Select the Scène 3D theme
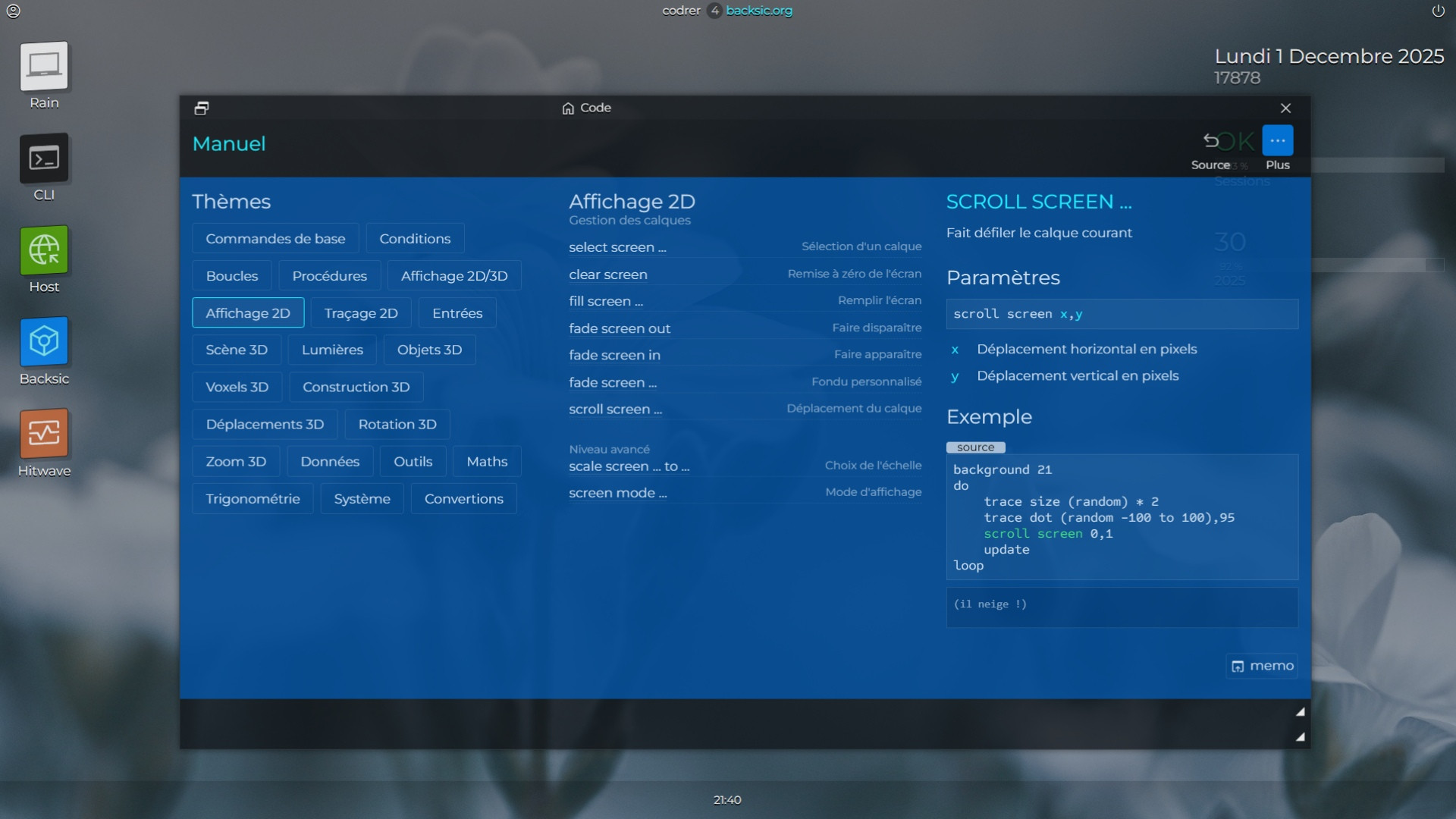The height and width of the screenshot is (819, 1456). tap(237, 350)
